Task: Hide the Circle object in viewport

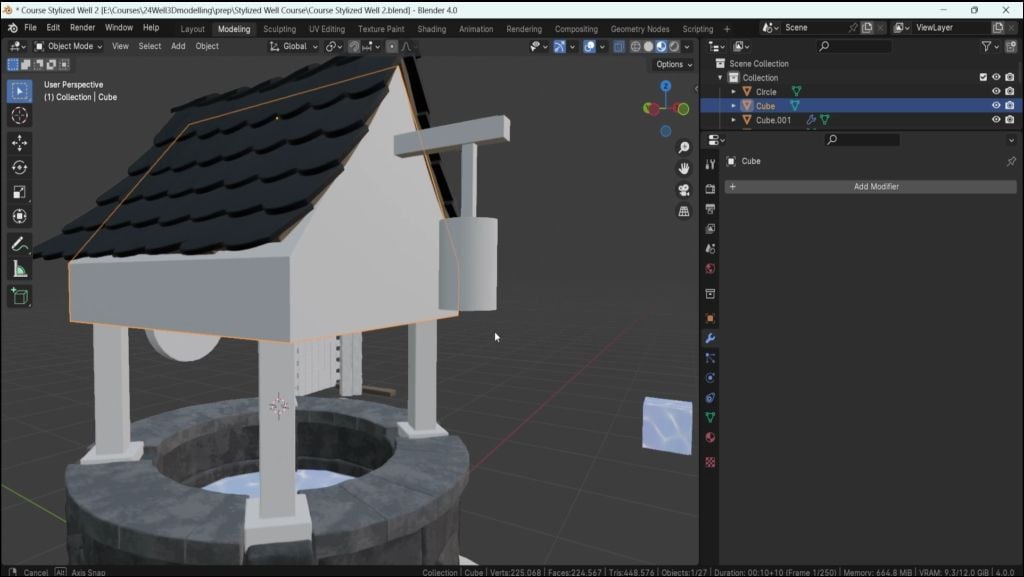Action: coord(996,91)
